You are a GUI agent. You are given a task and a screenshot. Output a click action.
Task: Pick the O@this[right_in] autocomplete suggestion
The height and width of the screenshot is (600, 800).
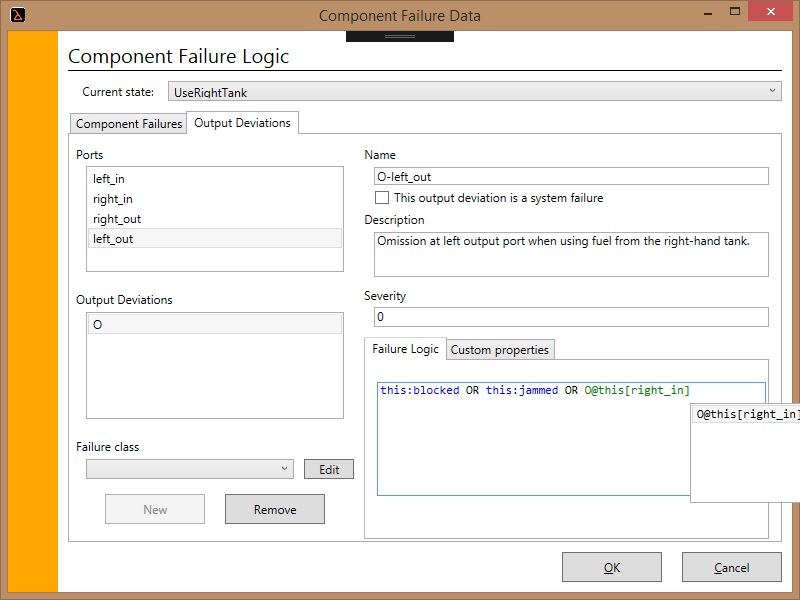pyautogui.click(x=746, y=414)
